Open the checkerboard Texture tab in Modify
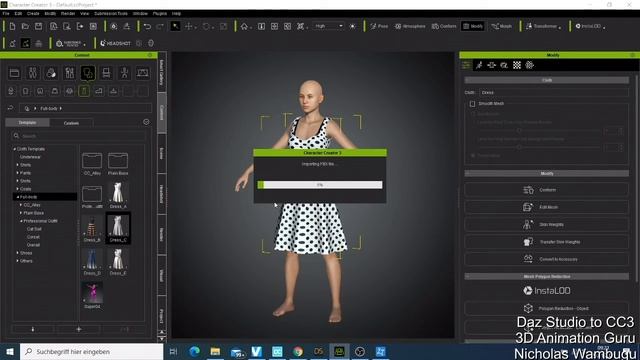Image resolution: width=640 pixels, height=360 pixels. pos(517,65)
